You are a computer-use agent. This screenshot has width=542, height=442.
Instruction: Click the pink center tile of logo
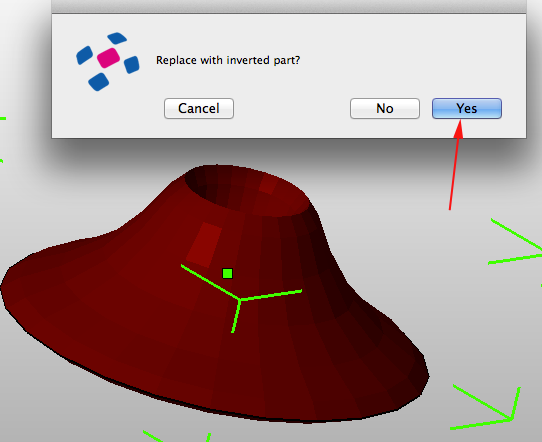coord(109,58)
